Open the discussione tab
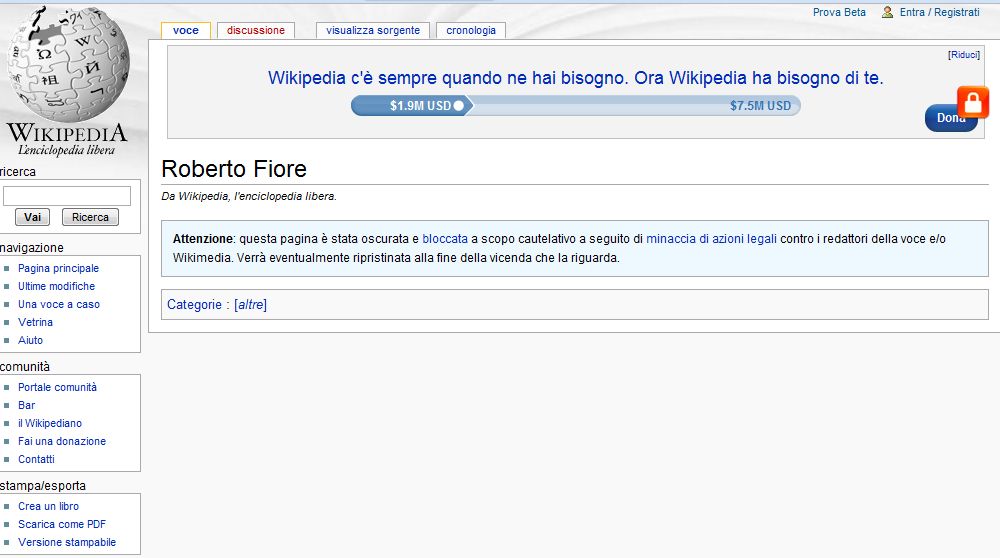The height and width of the screenshot is (558, 1000). tap(256, 30)
